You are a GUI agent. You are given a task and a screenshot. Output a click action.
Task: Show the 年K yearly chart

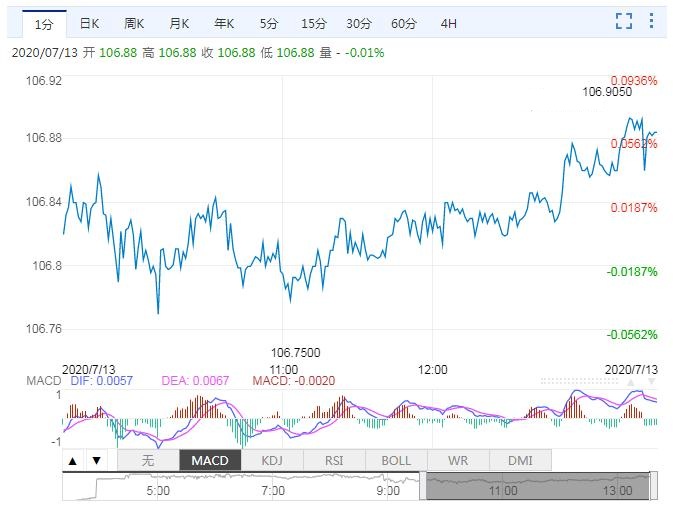coord(224,22)
